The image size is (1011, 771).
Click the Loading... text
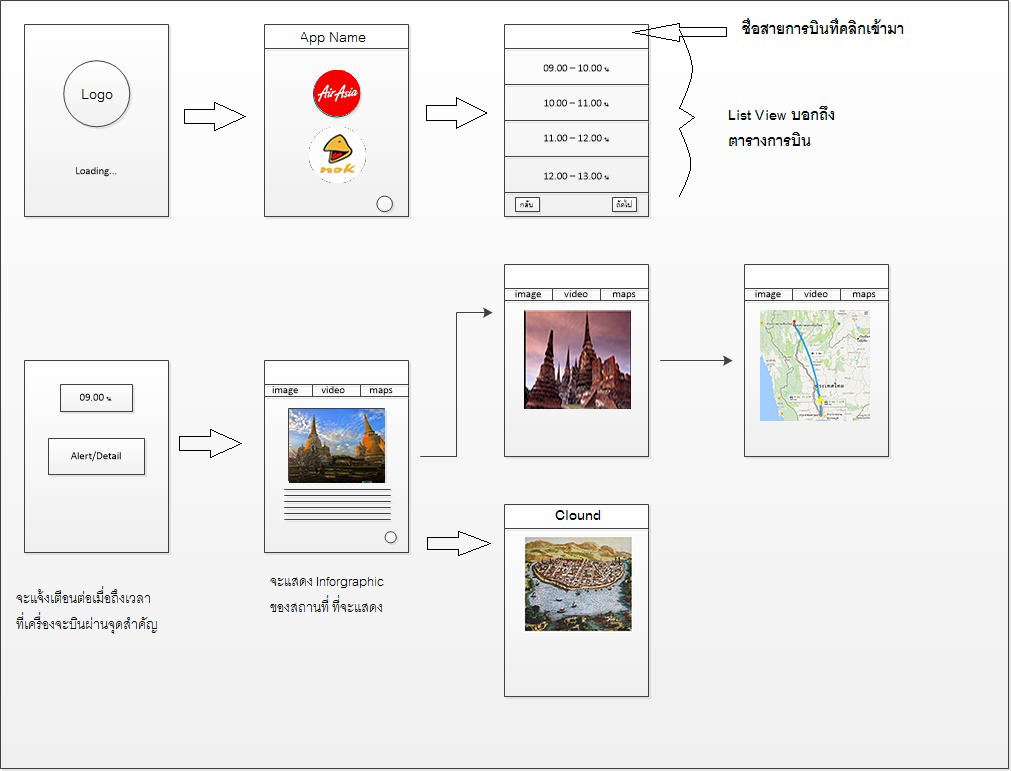click(x=96, y=171)
